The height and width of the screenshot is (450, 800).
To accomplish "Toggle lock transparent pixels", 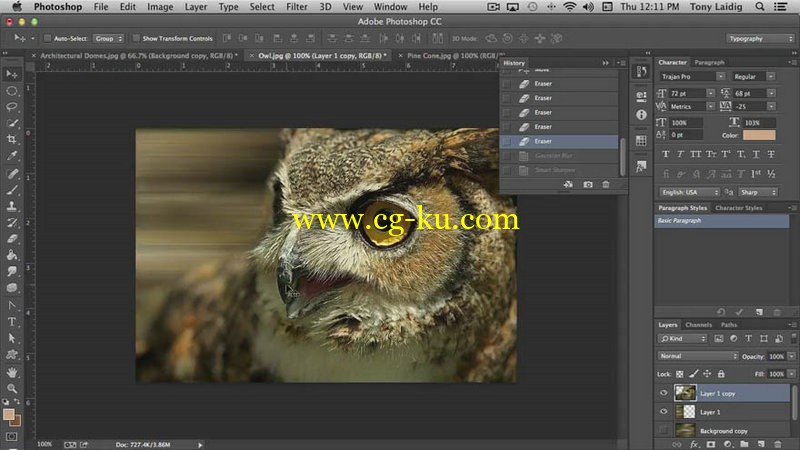I will pos(680,374).
